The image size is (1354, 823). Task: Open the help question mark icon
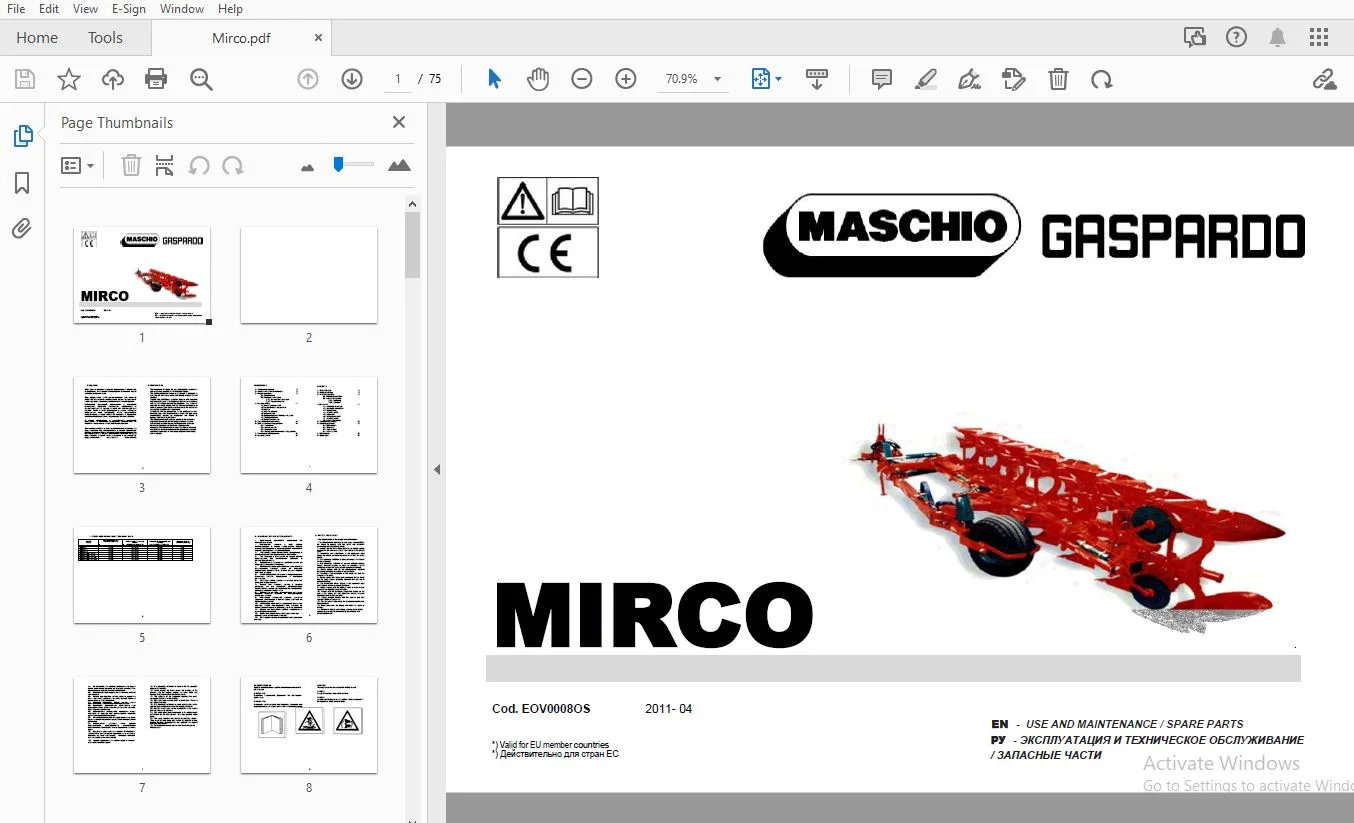pyautogui.click(x=1237, y=38)
